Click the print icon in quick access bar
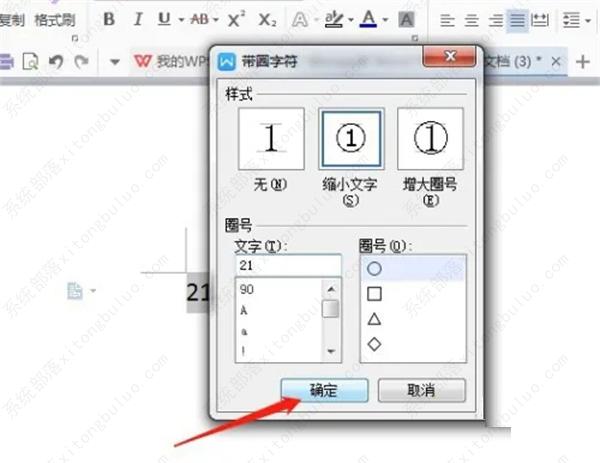The image size is (600, 463). pos(7,61)
